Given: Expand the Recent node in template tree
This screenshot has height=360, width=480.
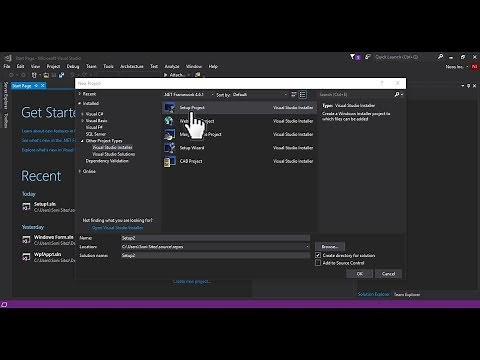Looking at the screenshot, I should (80, 94).
